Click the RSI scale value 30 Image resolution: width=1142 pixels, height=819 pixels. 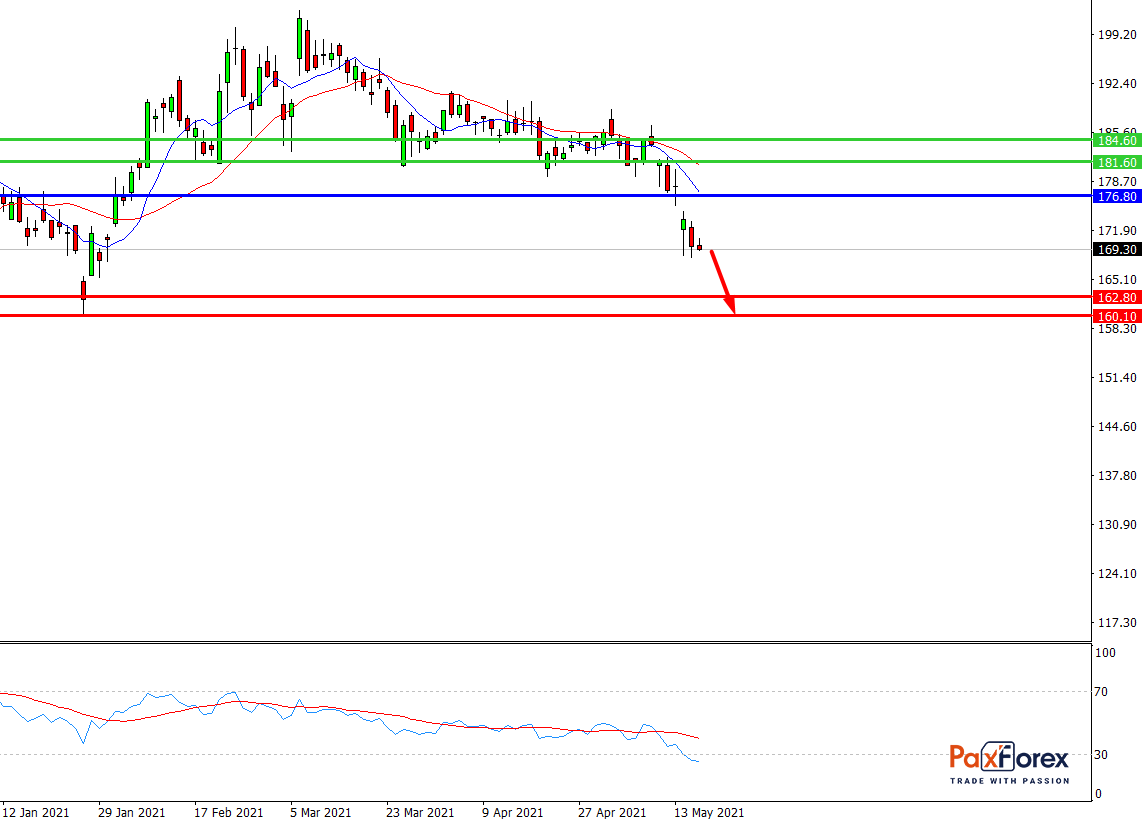(x=1101, y=755)
